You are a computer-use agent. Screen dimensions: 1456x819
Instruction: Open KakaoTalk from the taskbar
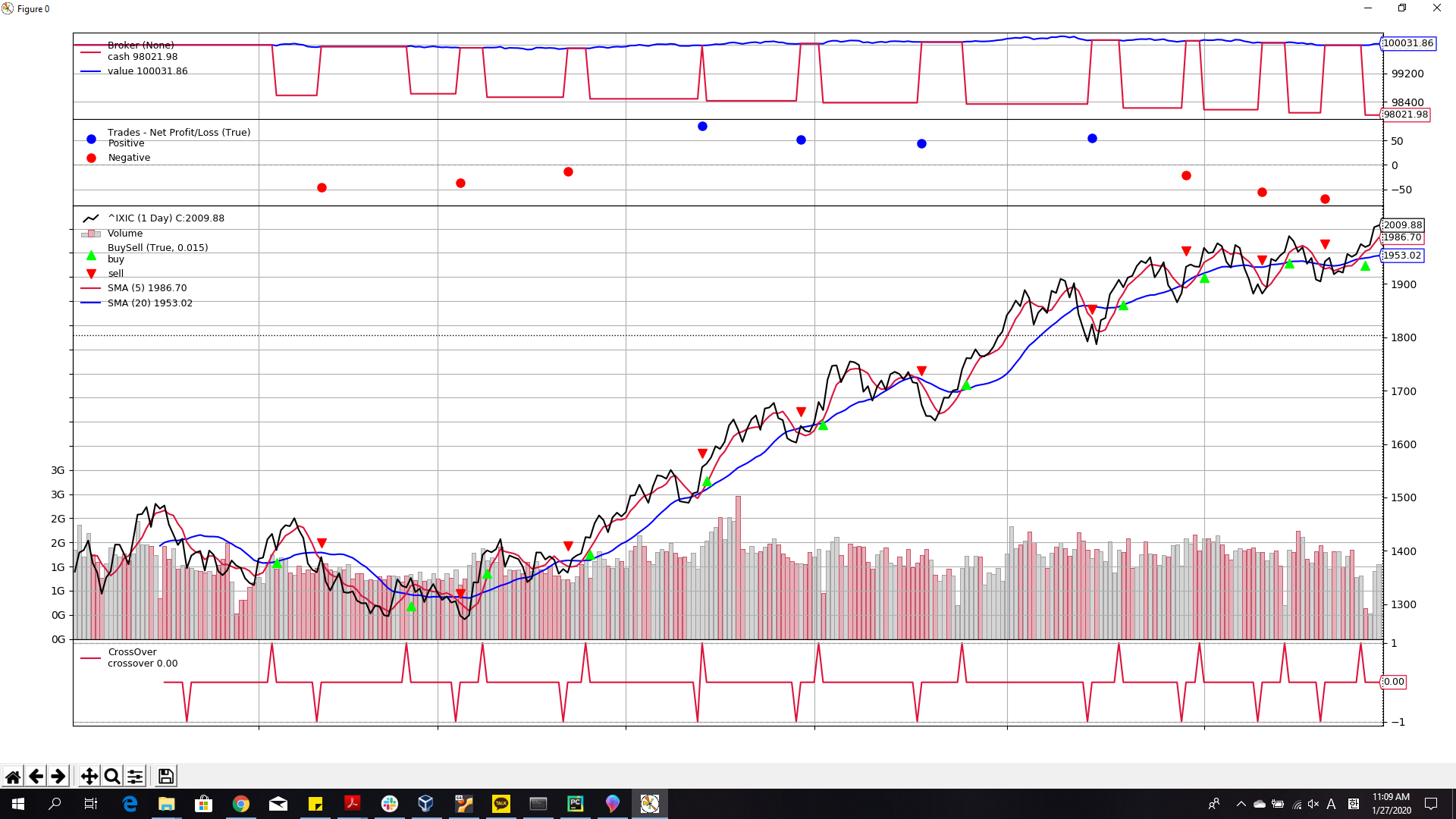pyautogui.click(x=500, y=804)
